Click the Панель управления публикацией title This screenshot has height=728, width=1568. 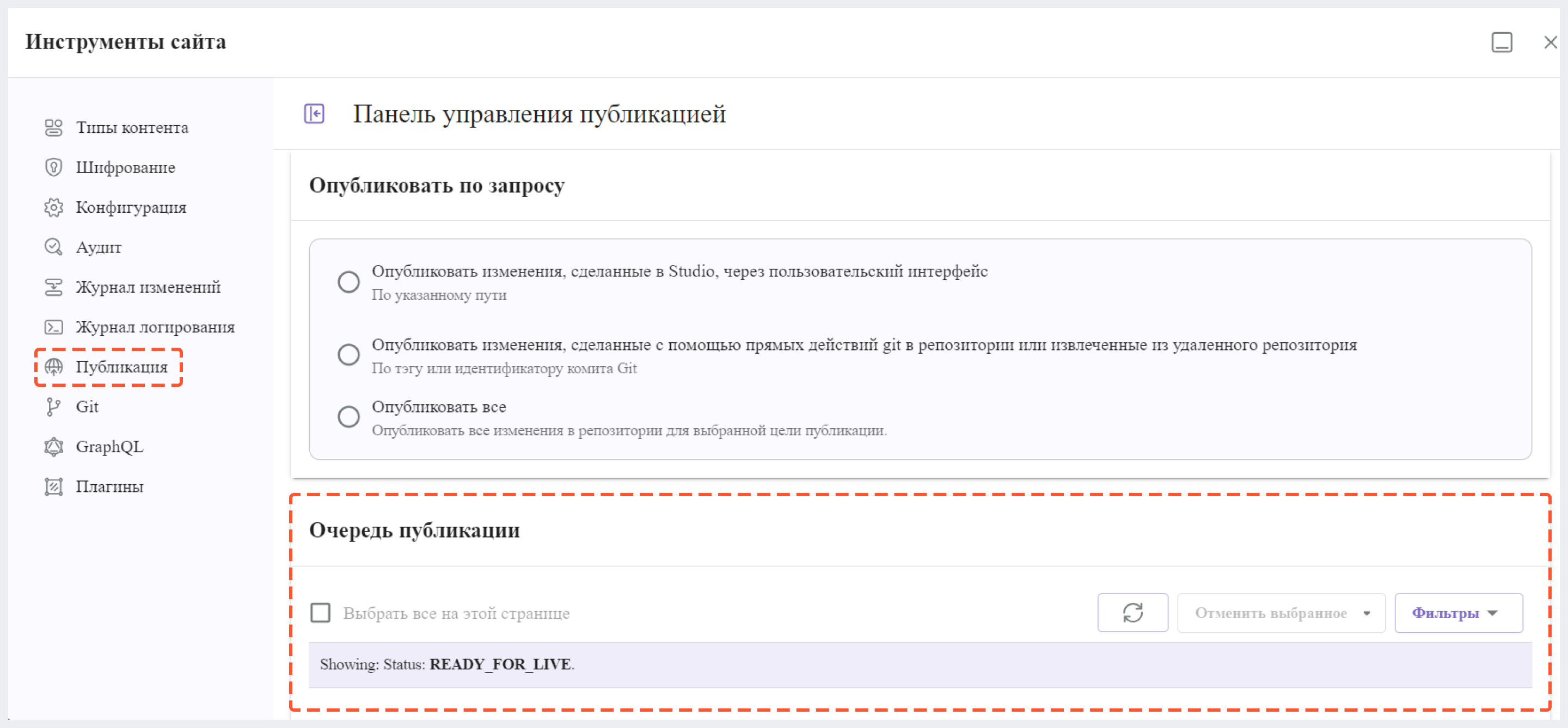point(540,114)
